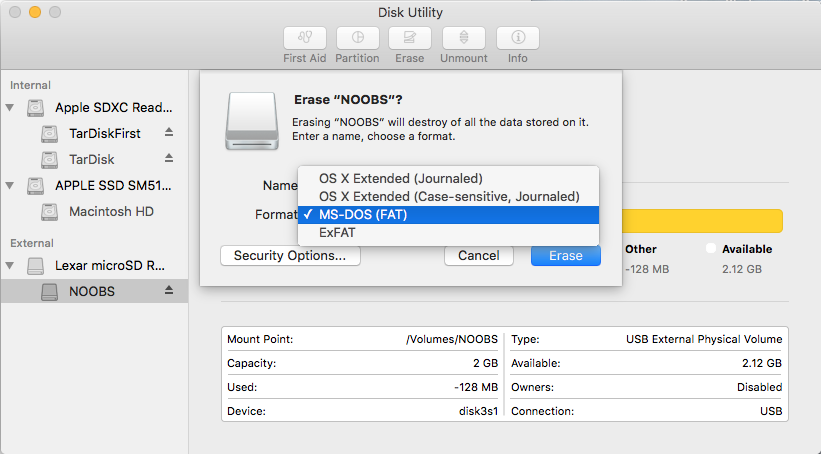Screen dimensions: 821x454
Task: Choose MS-DOS (FAT) format option
Action: point(448,215)
